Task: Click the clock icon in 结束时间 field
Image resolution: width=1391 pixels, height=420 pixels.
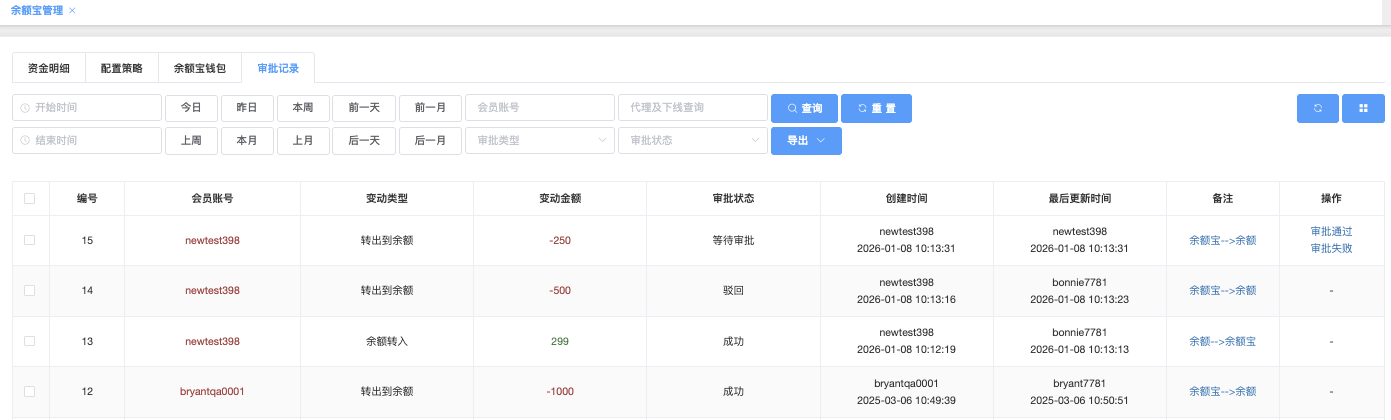Action: coord(25,141)
